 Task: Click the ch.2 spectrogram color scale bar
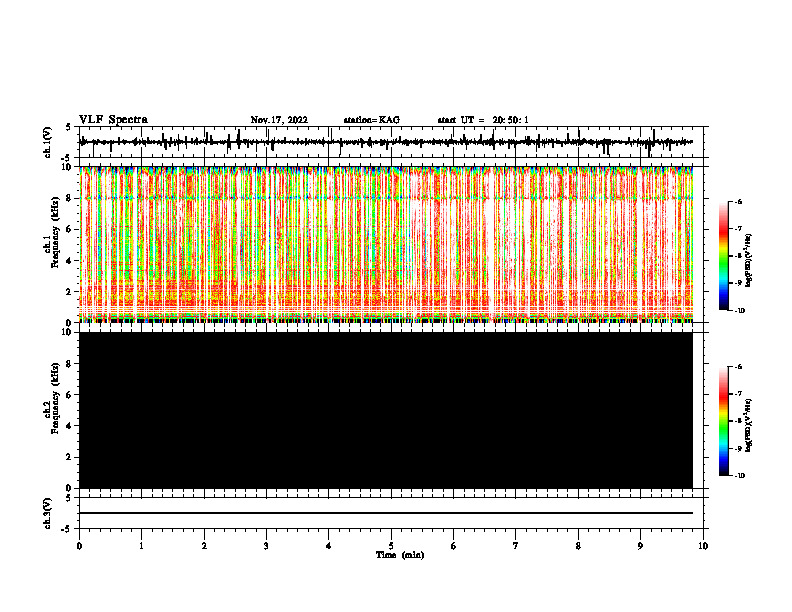724,421
